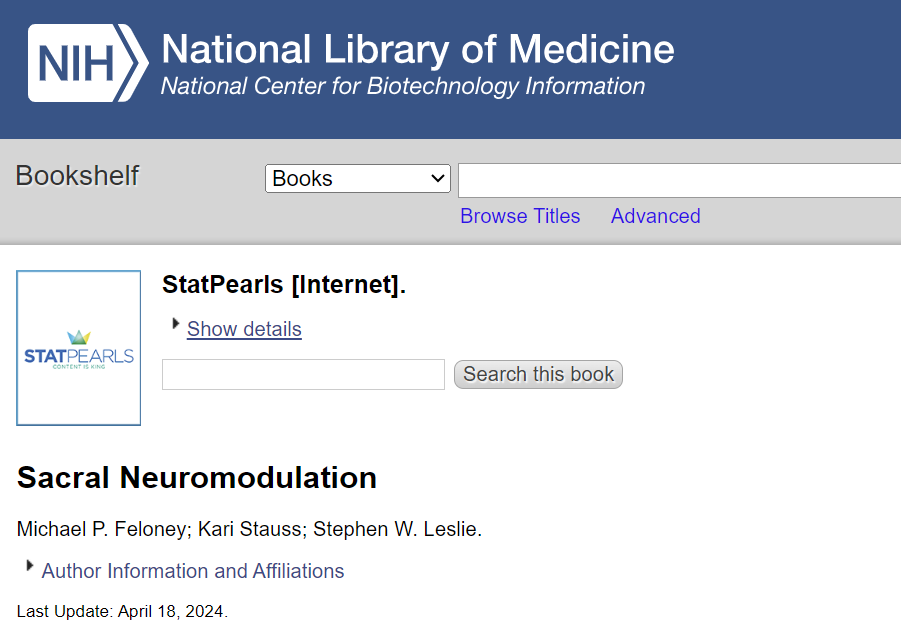
Task: Open the Books database dropdown
Action: (x=357, y=179)
